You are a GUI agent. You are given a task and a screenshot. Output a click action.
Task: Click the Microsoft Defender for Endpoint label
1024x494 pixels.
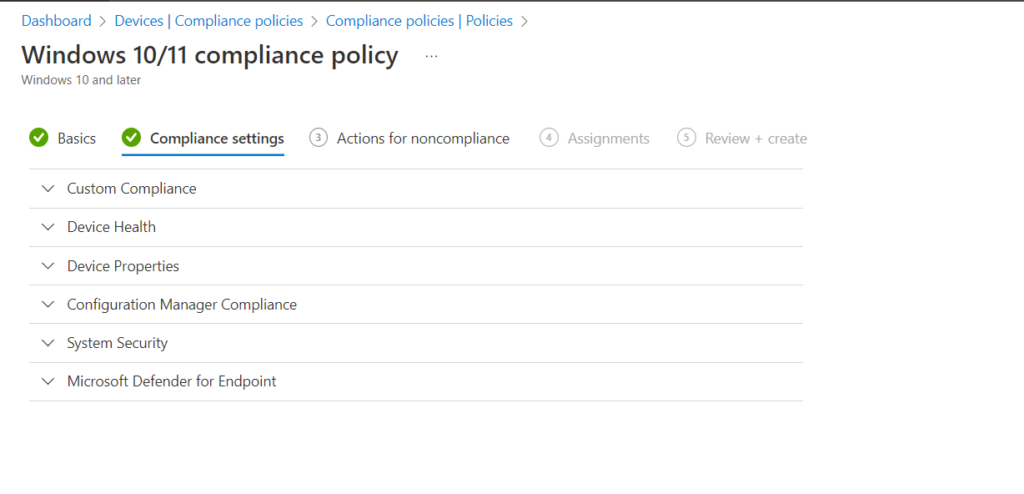click(172, 381)
